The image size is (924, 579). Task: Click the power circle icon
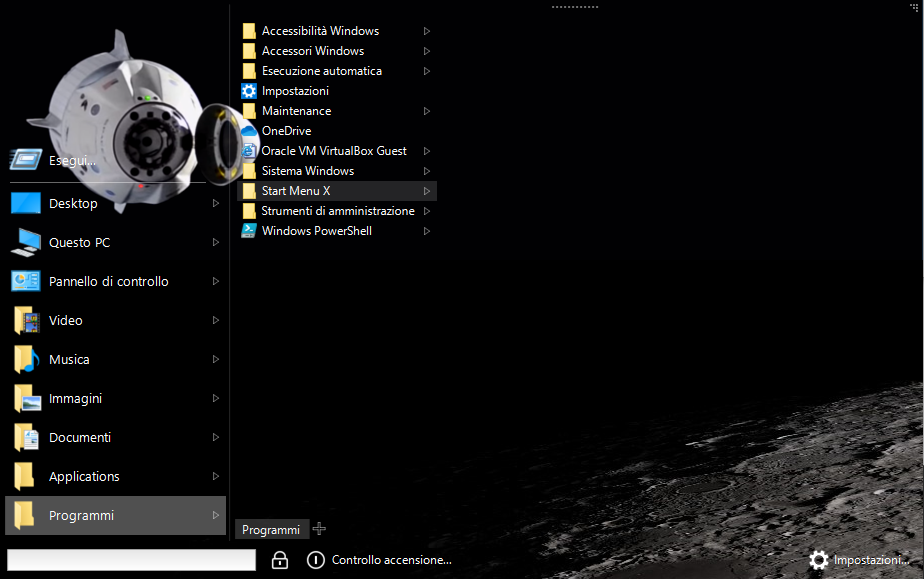click(x=316, y=560)
